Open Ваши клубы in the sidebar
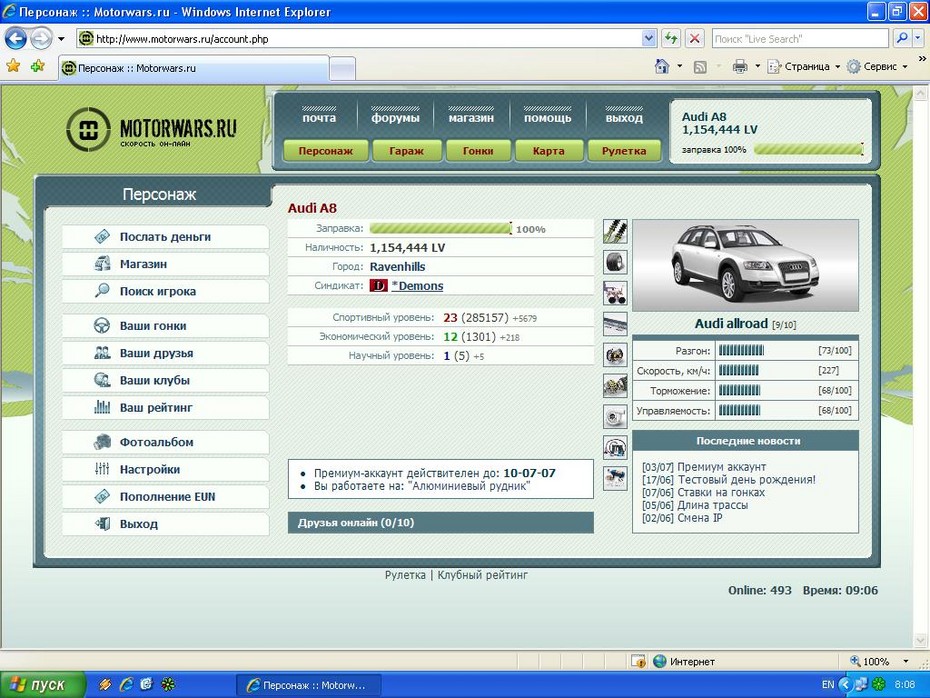 (165, 380)
